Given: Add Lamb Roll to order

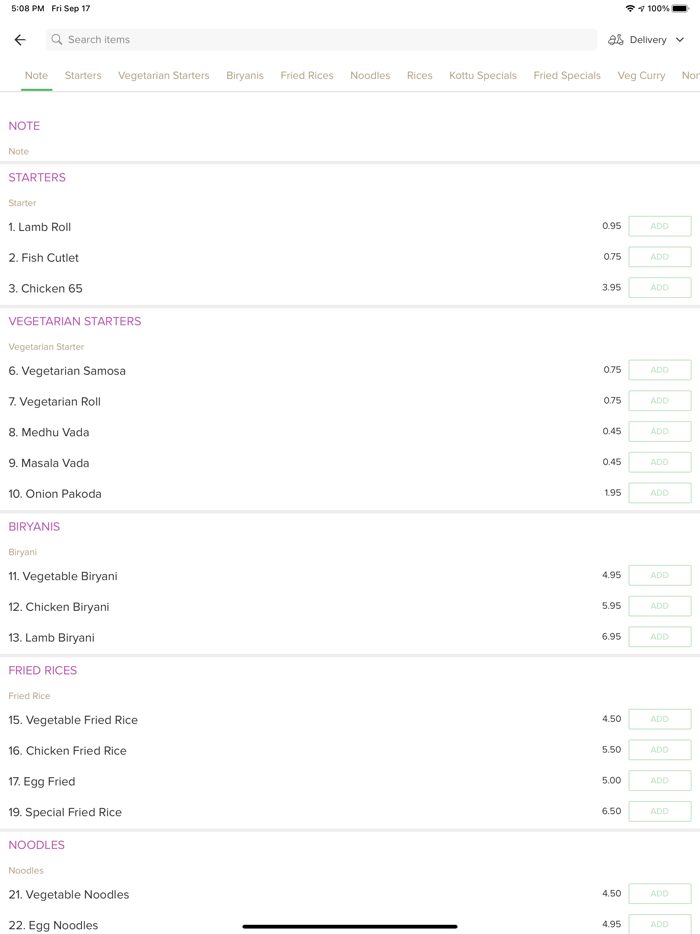Looking at the screenshot, I should pos(659,226).
